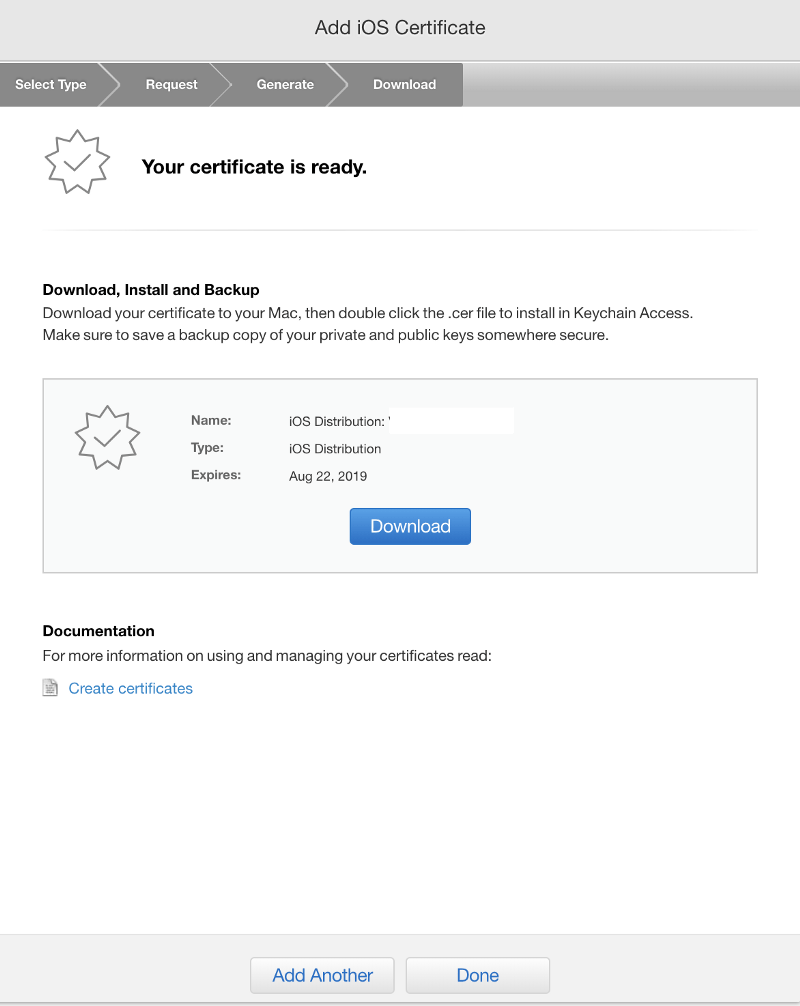Viewport: 800px width, 1006px height.
Task: Click the document icon beside Create certificates
Action: click(50, 688)
